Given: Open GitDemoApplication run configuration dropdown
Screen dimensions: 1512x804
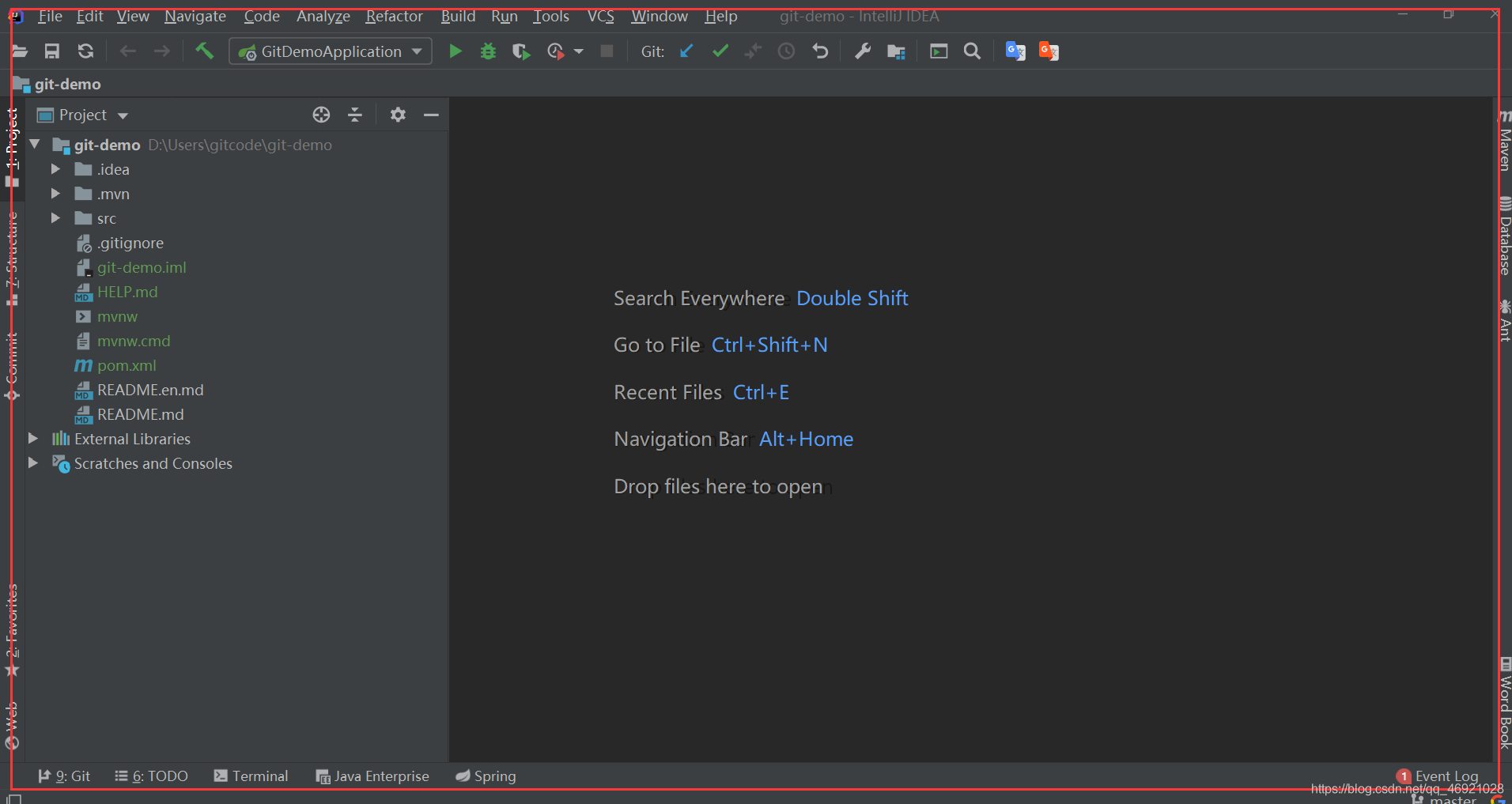Looking at the screenshot, I should point(331,51).
